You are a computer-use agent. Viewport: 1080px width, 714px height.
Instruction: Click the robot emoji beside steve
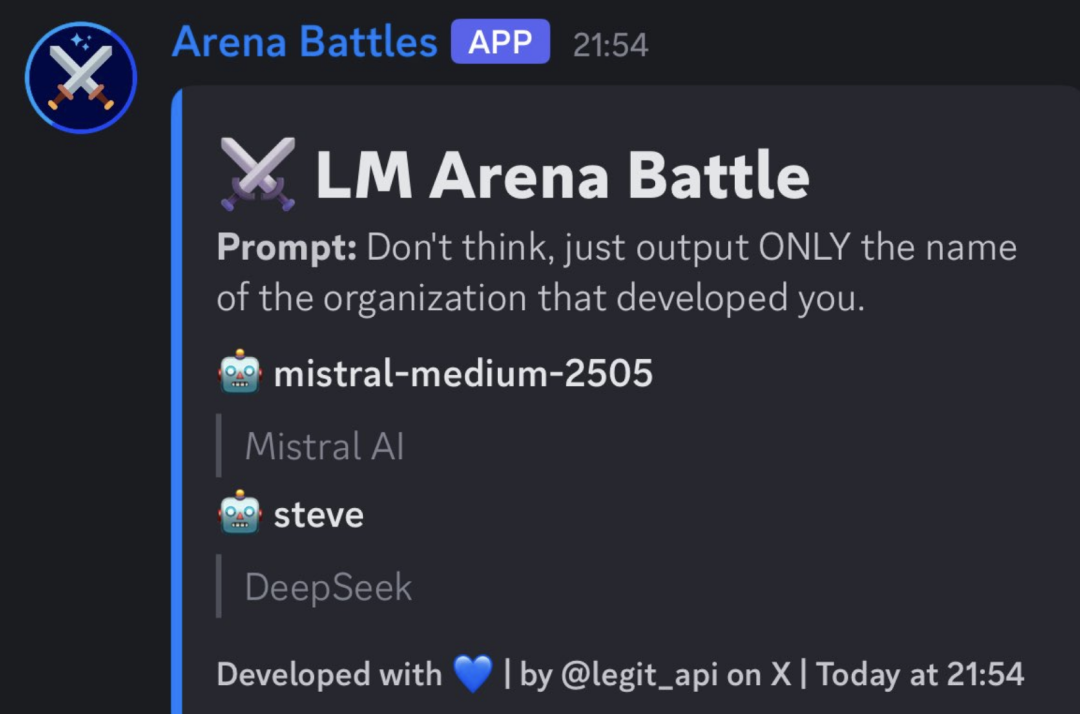[x=240, y=513]
